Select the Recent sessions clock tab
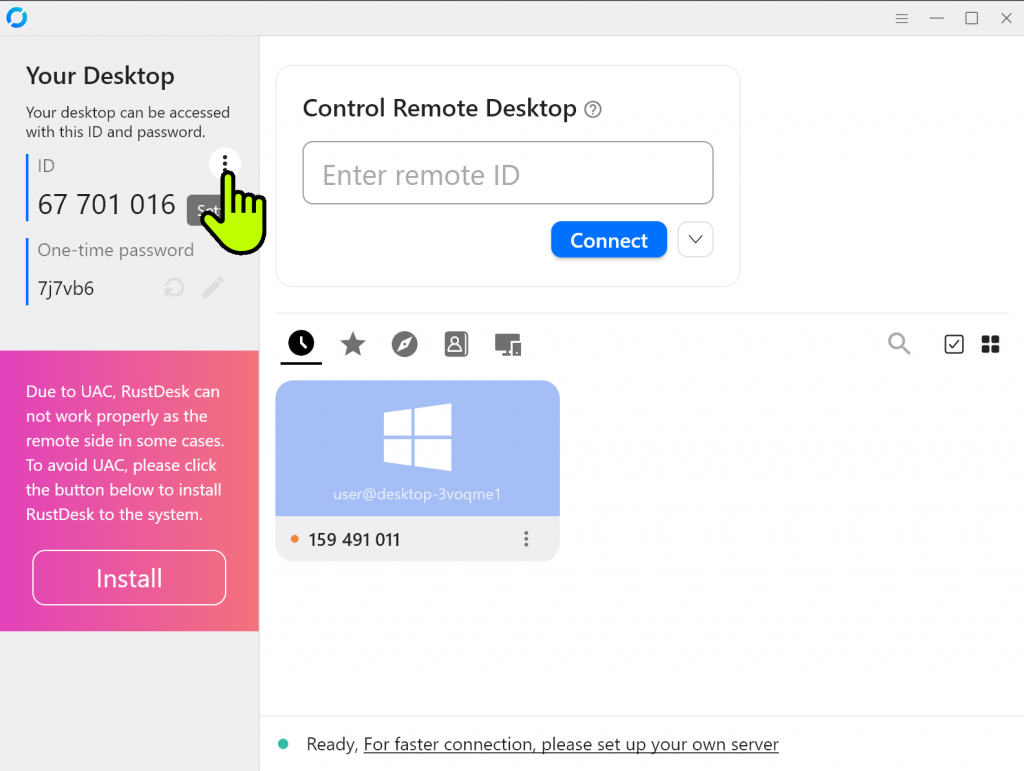This screenshot has height=771, width=1024. [301, 344]
